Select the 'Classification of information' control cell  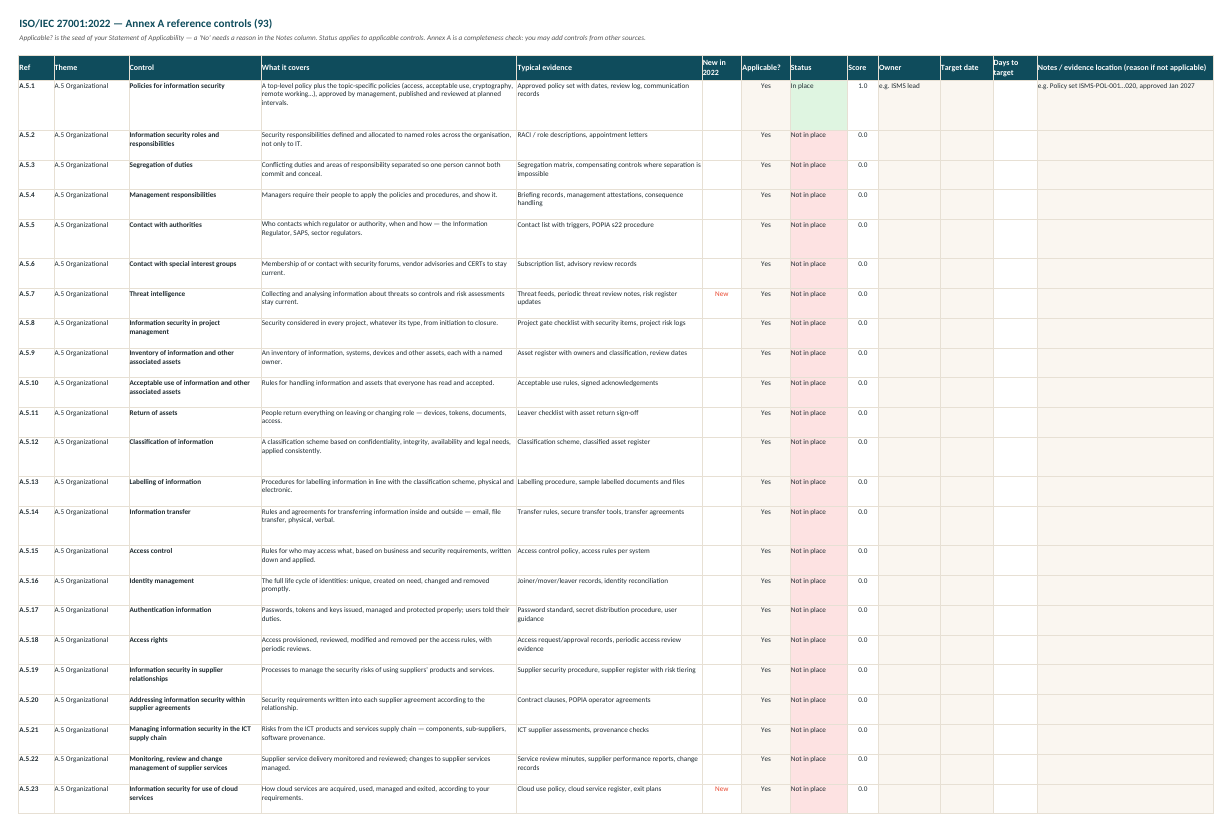pos(194,456)
